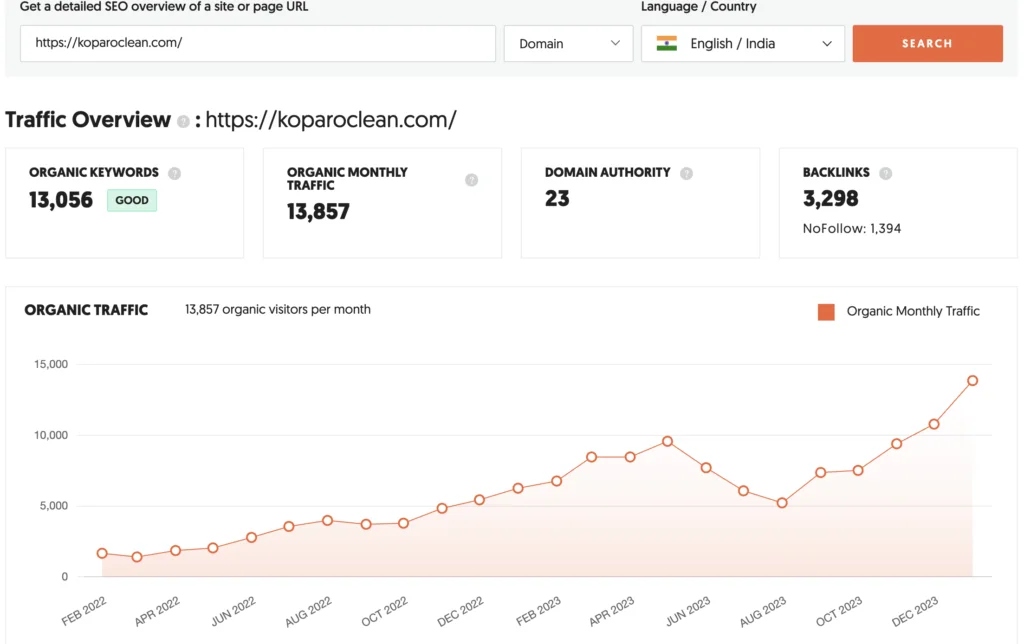The image size is (1024, 644).
Task: Click the India flag icon in language selector
Action: pos(667,43)
